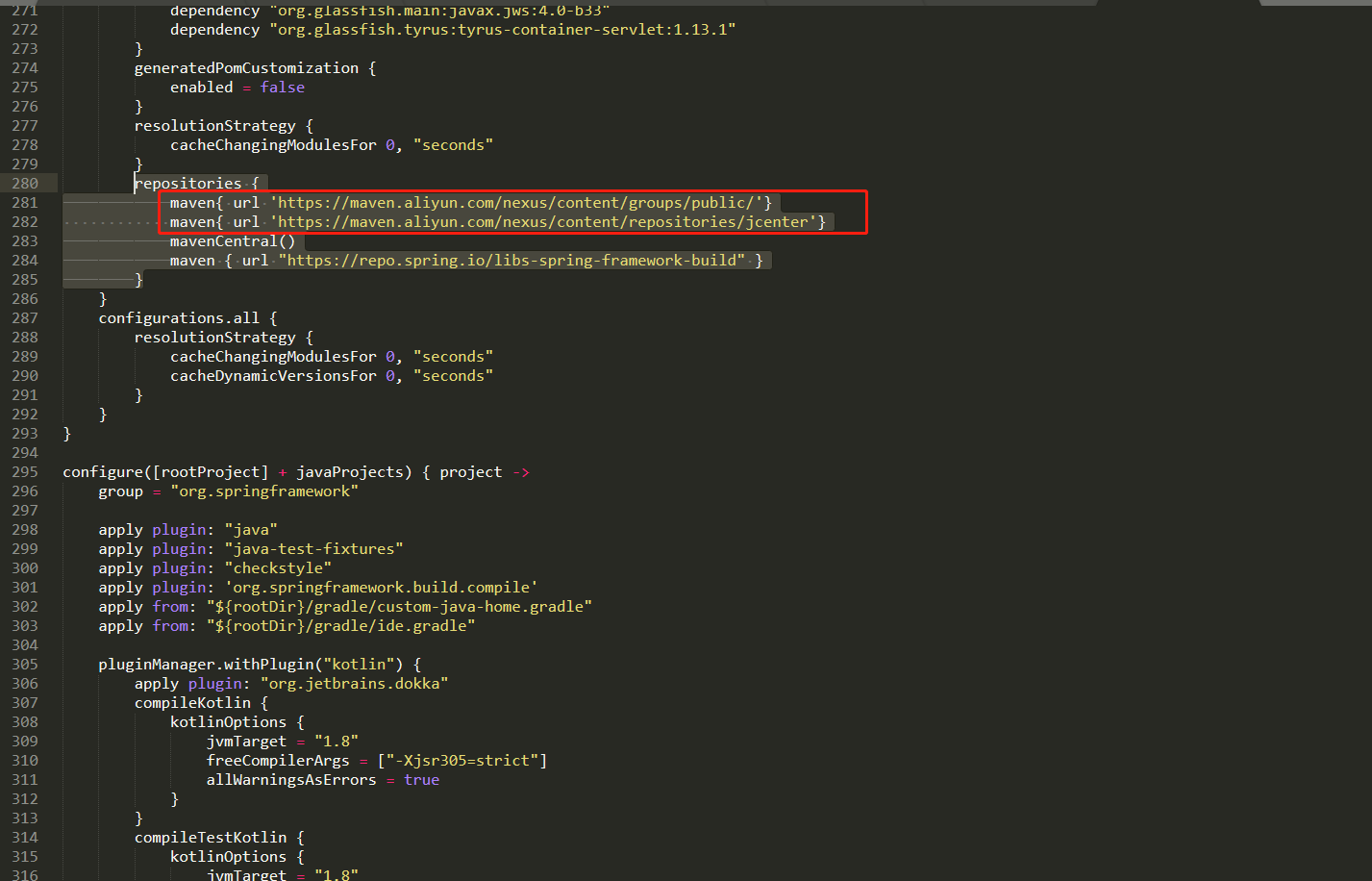1372x881 pixels.
Task: Click line number 280 in the gutter
Action: (25, 184)
